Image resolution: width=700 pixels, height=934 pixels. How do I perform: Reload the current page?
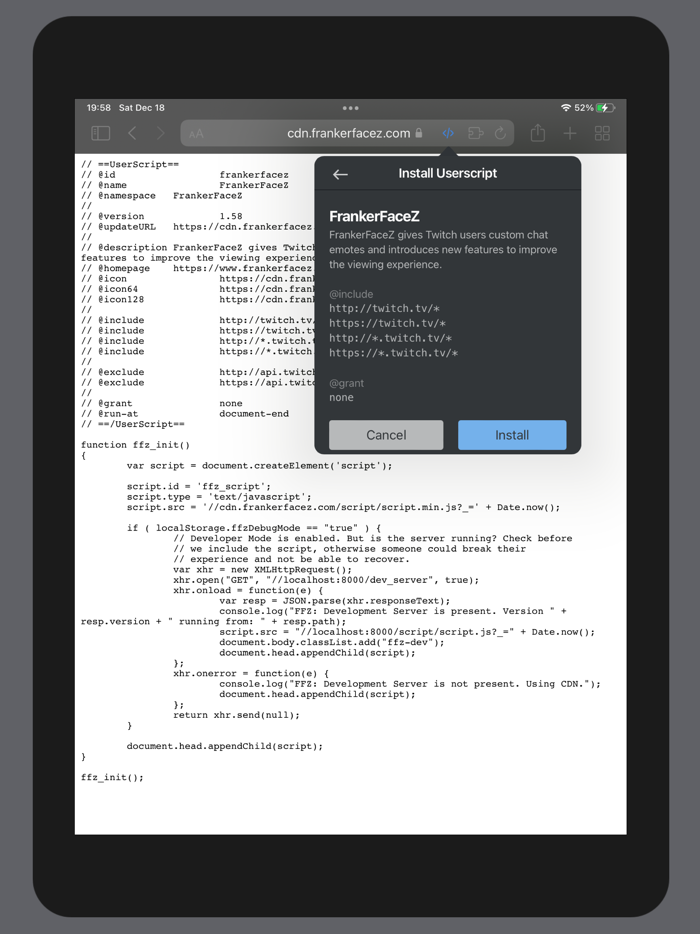pos(500,133)
